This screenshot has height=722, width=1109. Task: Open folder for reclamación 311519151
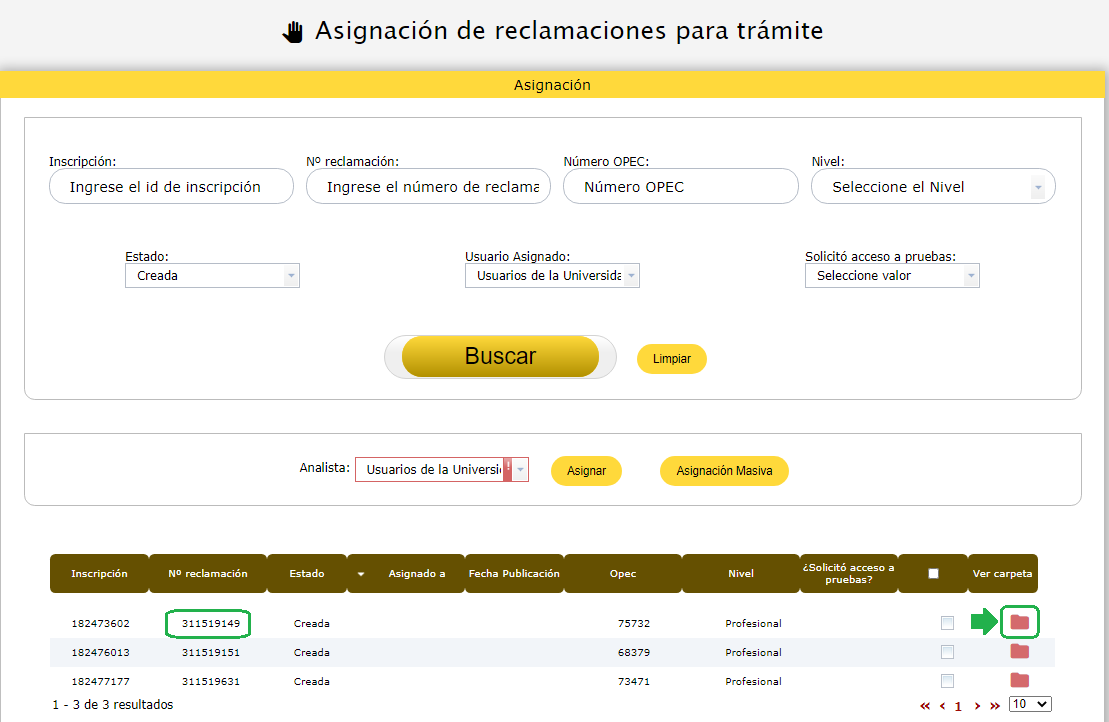pos(1019,651)
